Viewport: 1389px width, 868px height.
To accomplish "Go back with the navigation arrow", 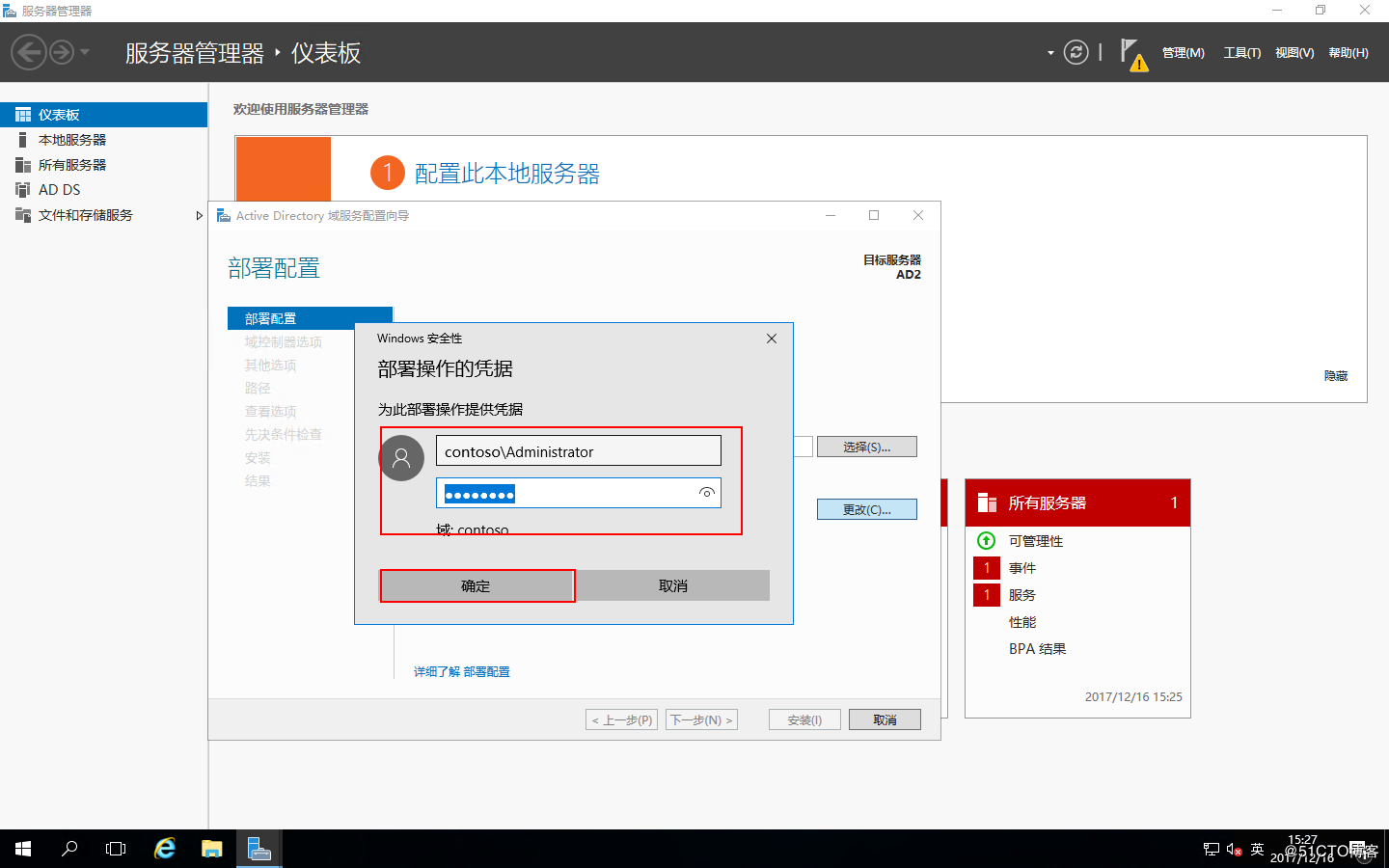I will (29, 52).
